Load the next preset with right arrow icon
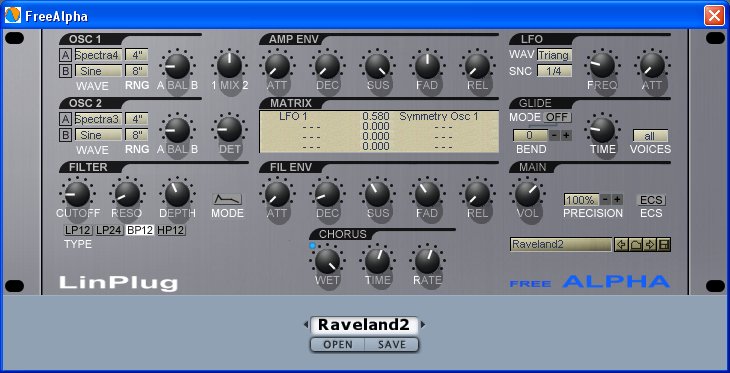Image resolution: width=730 pixels, height=373 pixels. 649,244
